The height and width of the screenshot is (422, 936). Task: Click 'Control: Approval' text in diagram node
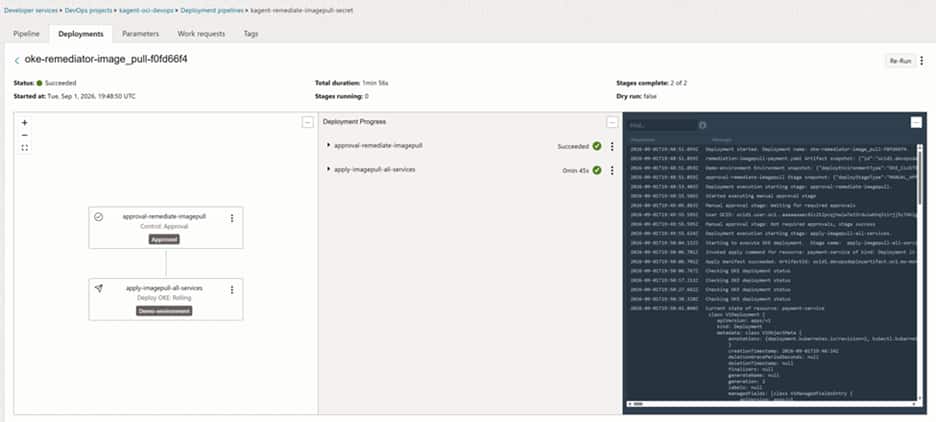click(x=164, y=226)
